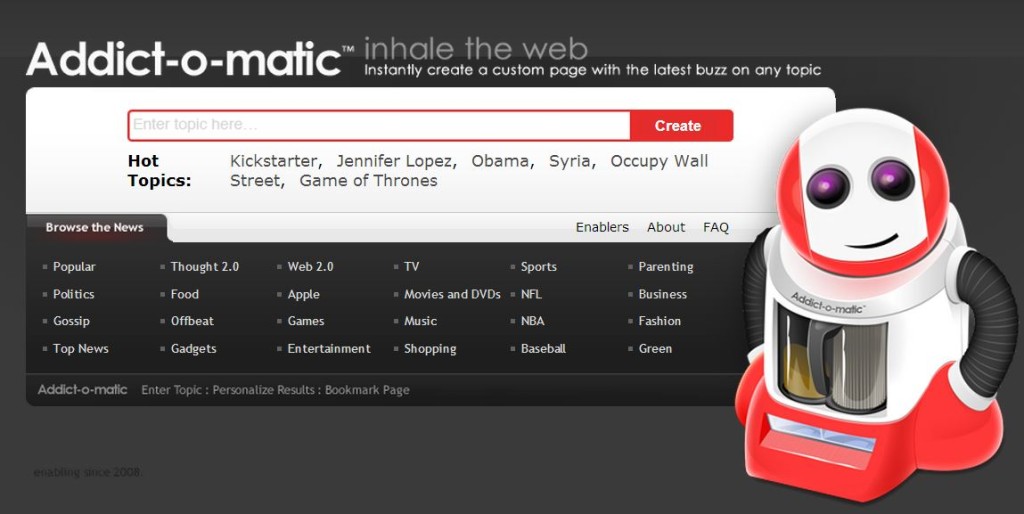Click the 'enabling since 2008.' text

(x=88, y=472)
